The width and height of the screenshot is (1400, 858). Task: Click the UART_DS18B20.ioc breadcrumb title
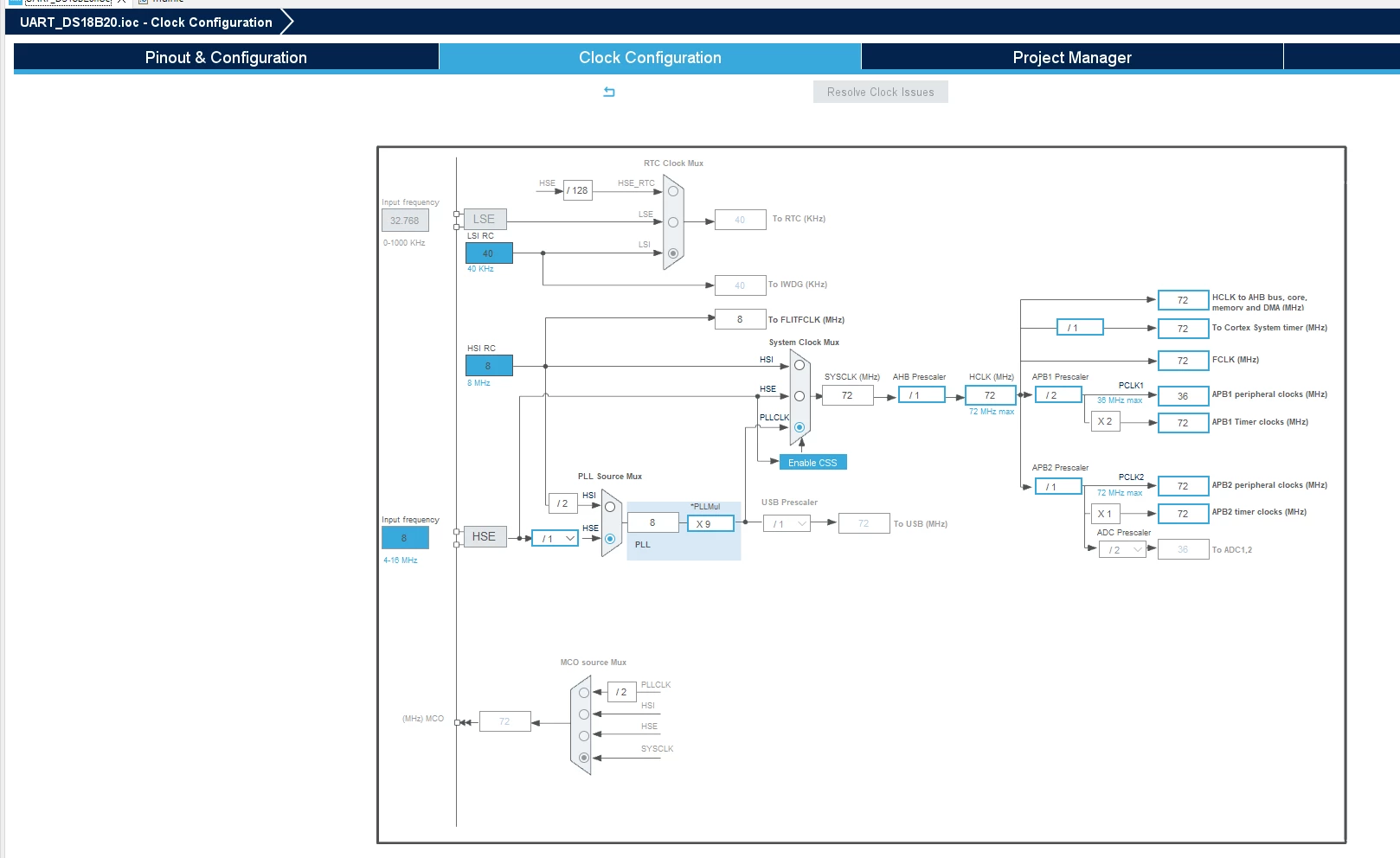(x=146, y=22)
